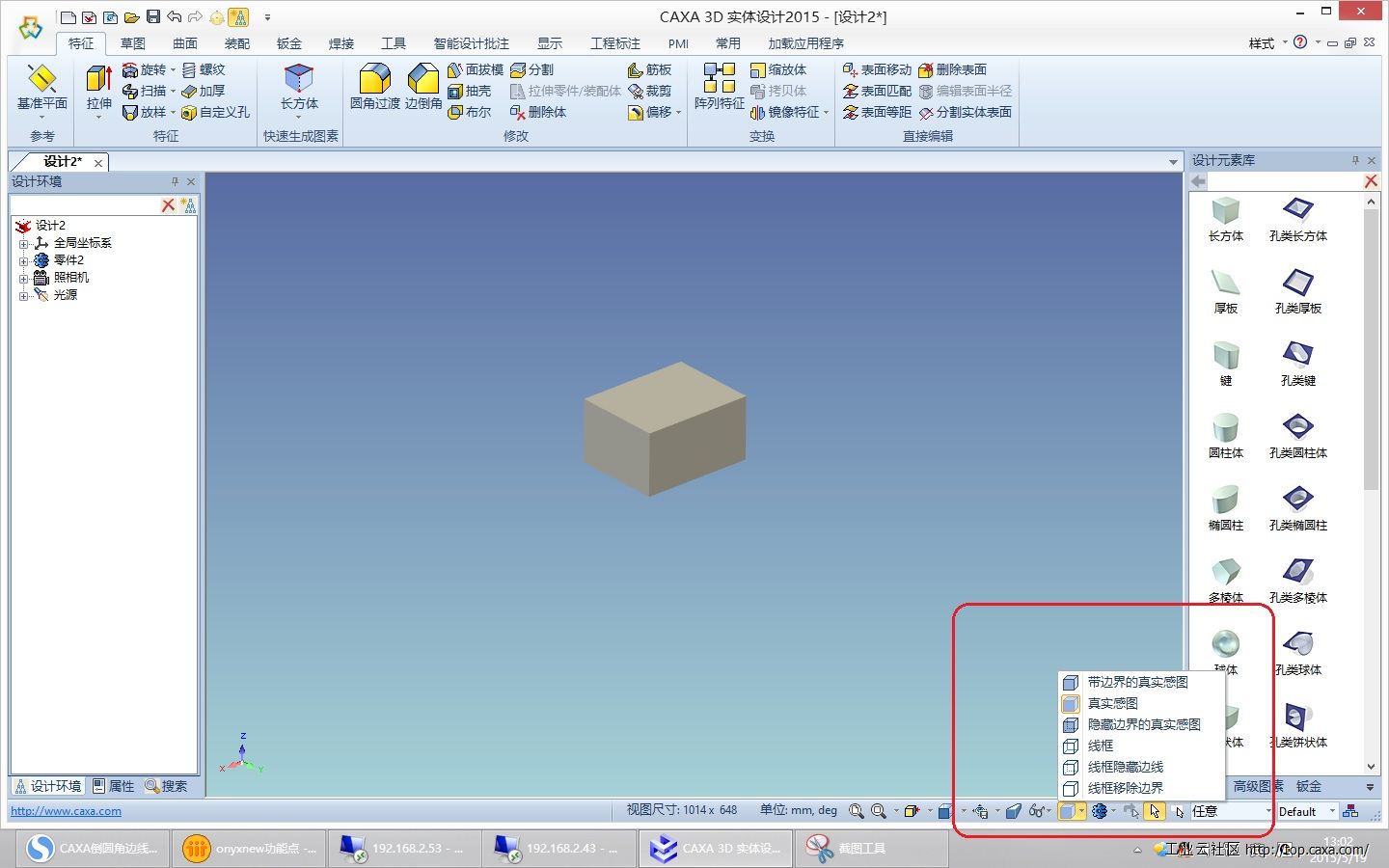Viewport: 1389px width, 868px height.
Task: Expand the 照相机 tree node
Action: pyautogui.click(x=23, y=278)
